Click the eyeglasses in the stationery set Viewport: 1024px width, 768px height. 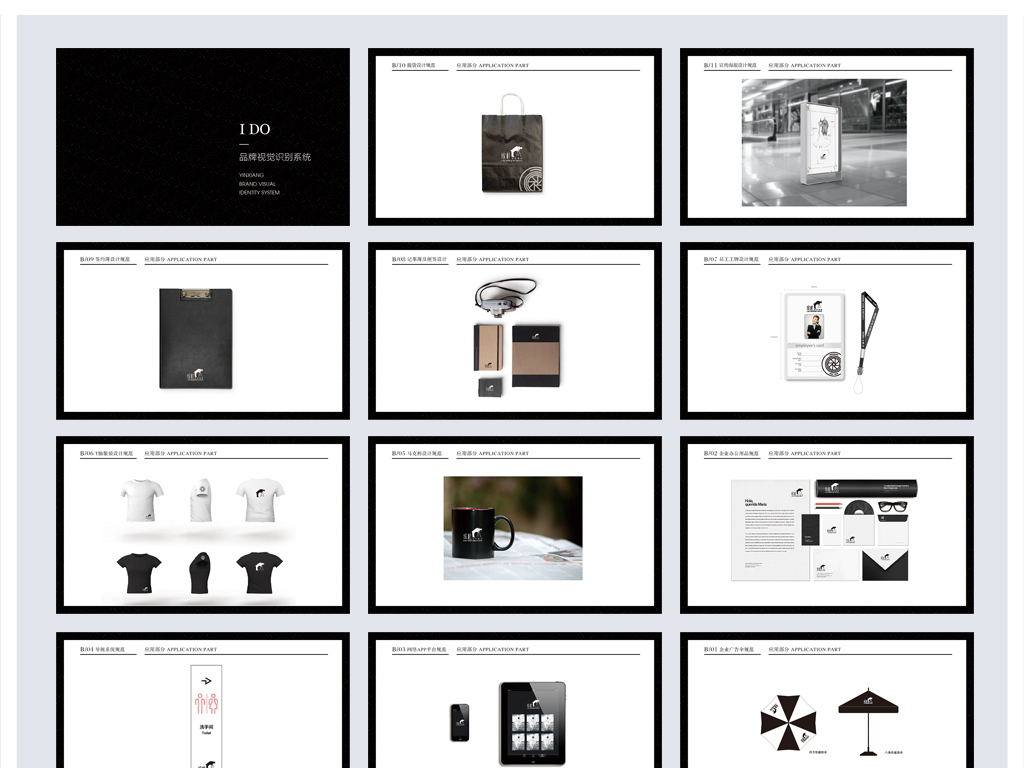coord(893,506)
